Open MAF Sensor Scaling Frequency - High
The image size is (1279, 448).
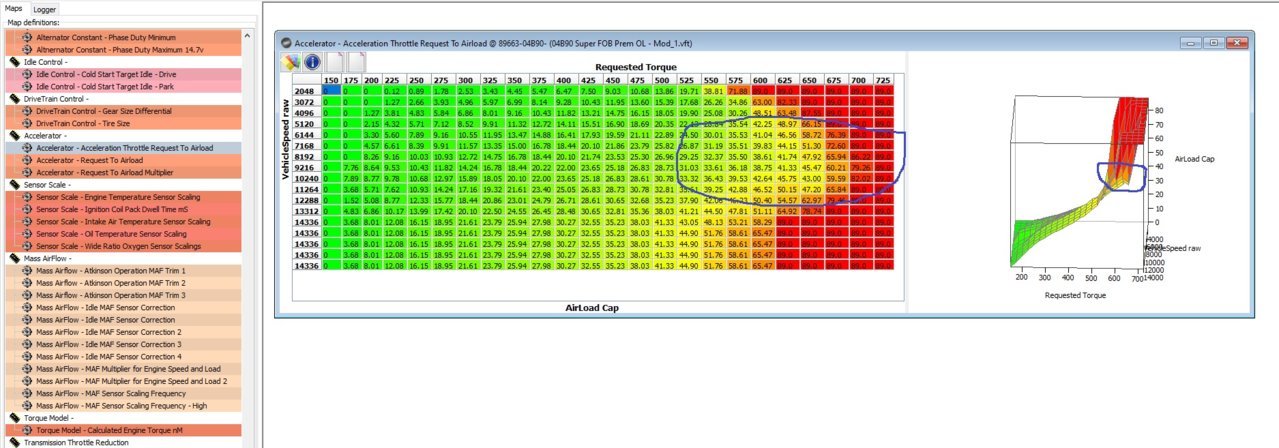122,405
